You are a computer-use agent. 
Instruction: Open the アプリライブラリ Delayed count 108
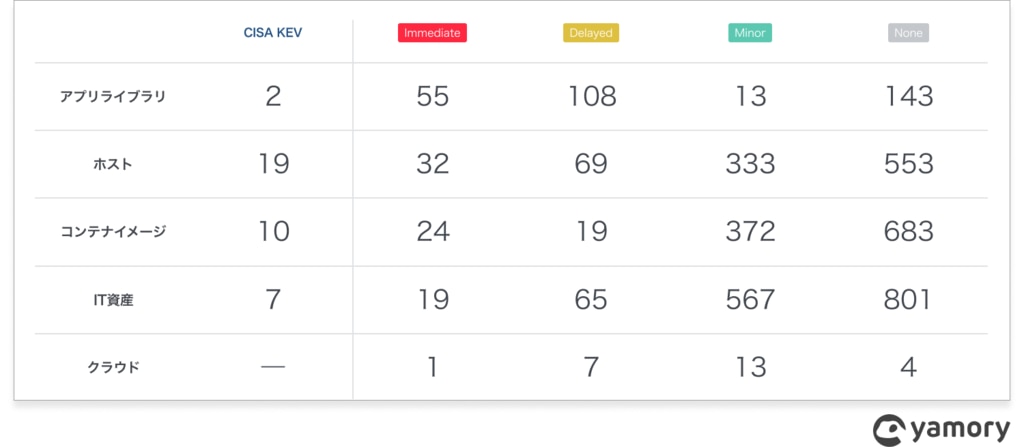[591, 97]
